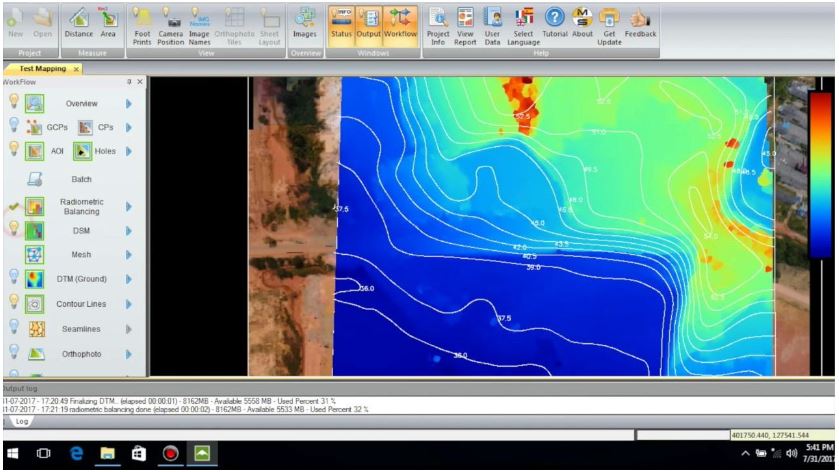Toggle the DSM layer light bulb

coord(14,229)
